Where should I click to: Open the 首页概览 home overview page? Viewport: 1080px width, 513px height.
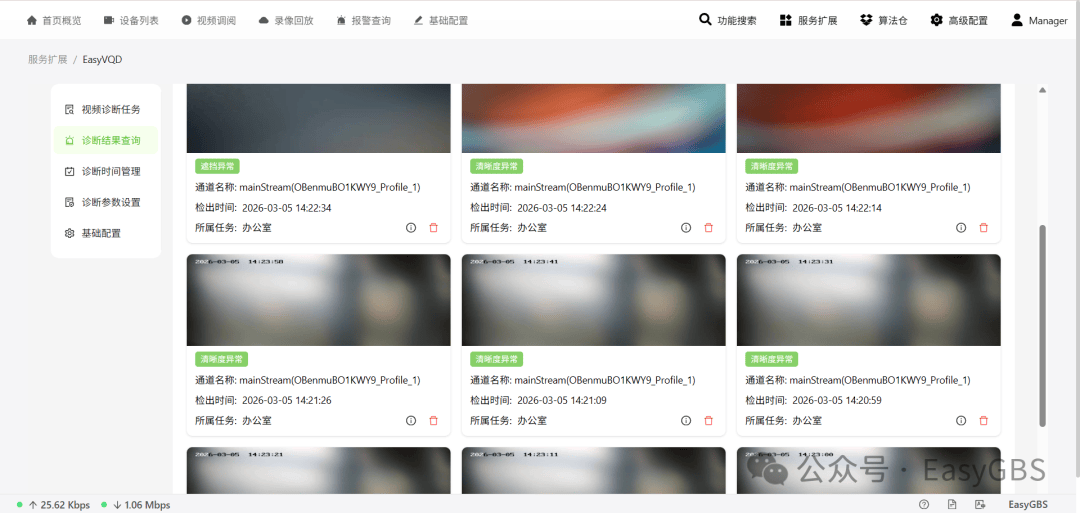54,21
